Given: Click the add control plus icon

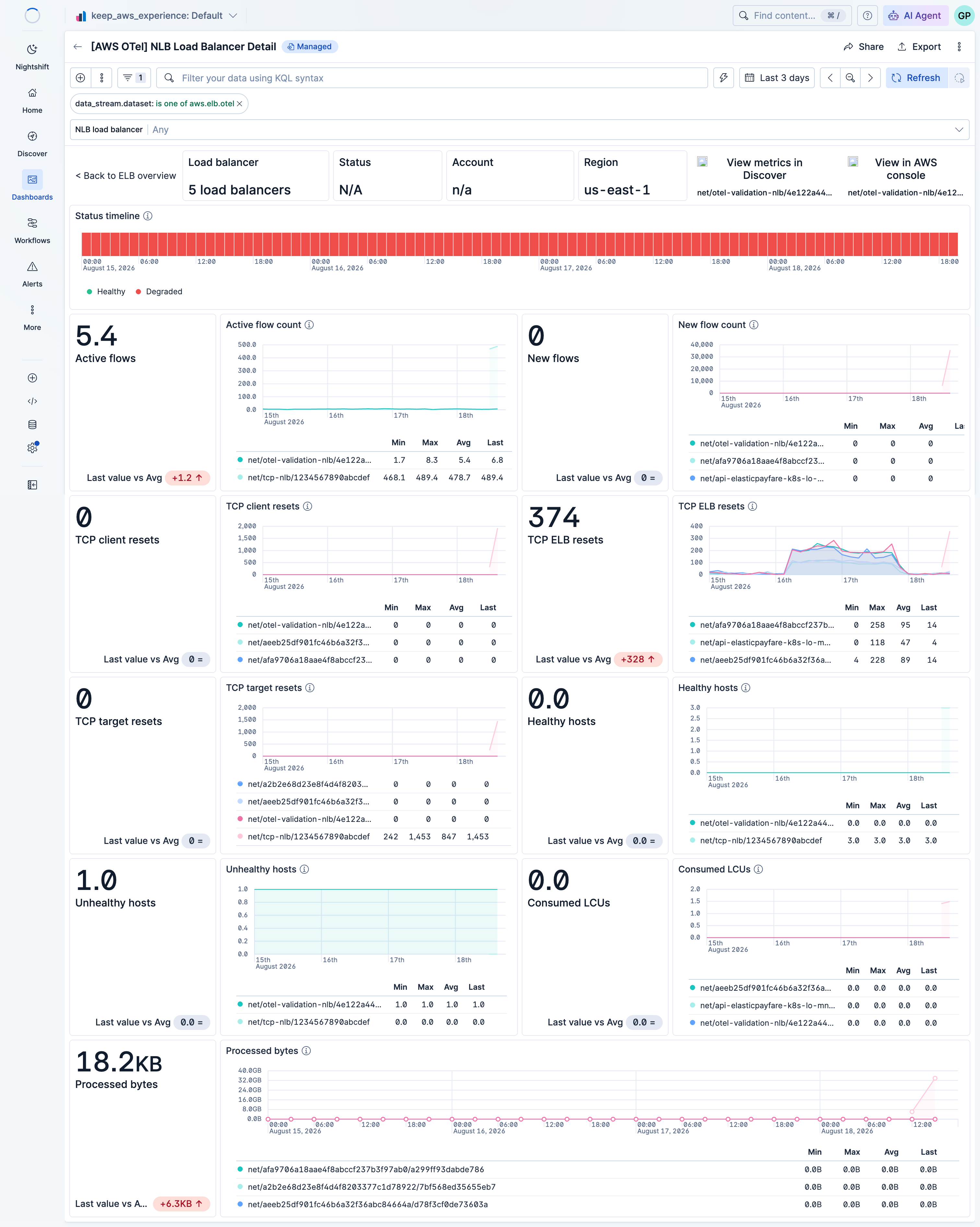Looking at the screenshot, I should pyautogui.click(x=80, y=78).
